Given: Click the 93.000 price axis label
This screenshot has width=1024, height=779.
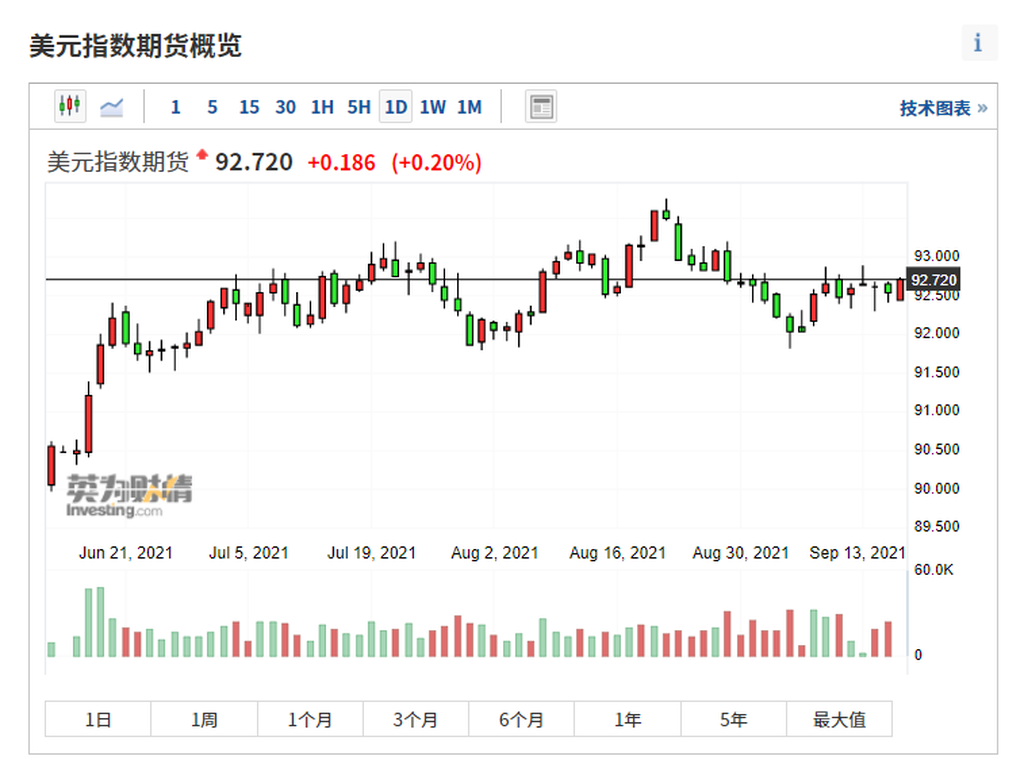Looking at the screenshot, I should pos(936,256).
